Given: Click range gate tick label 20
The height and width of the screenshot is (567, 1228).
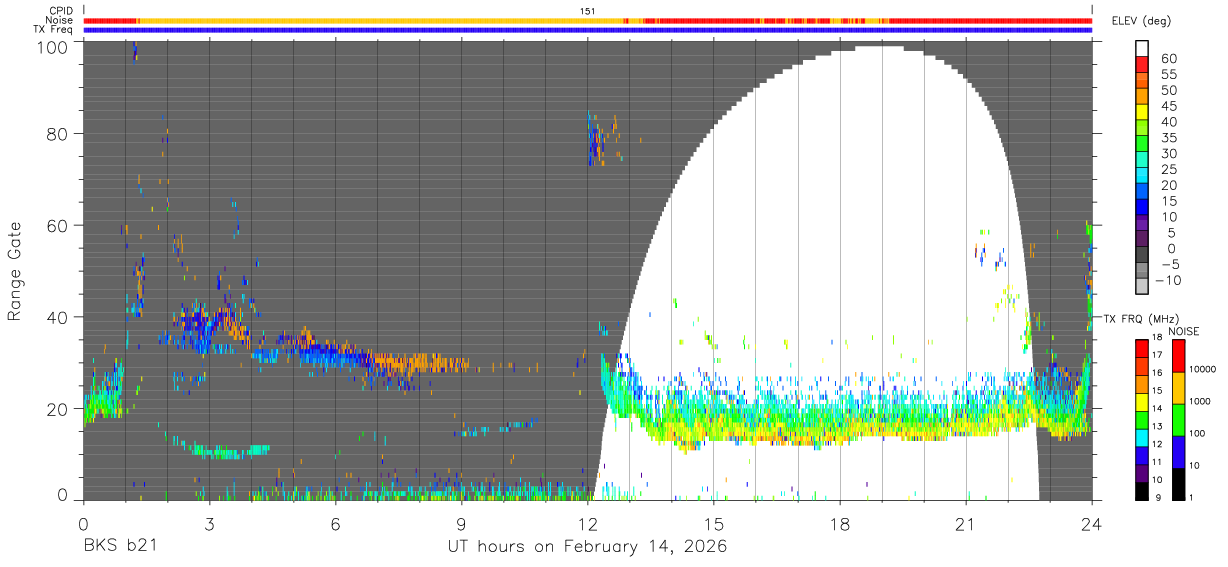Looking at the screenshot, I should (56, 409).
